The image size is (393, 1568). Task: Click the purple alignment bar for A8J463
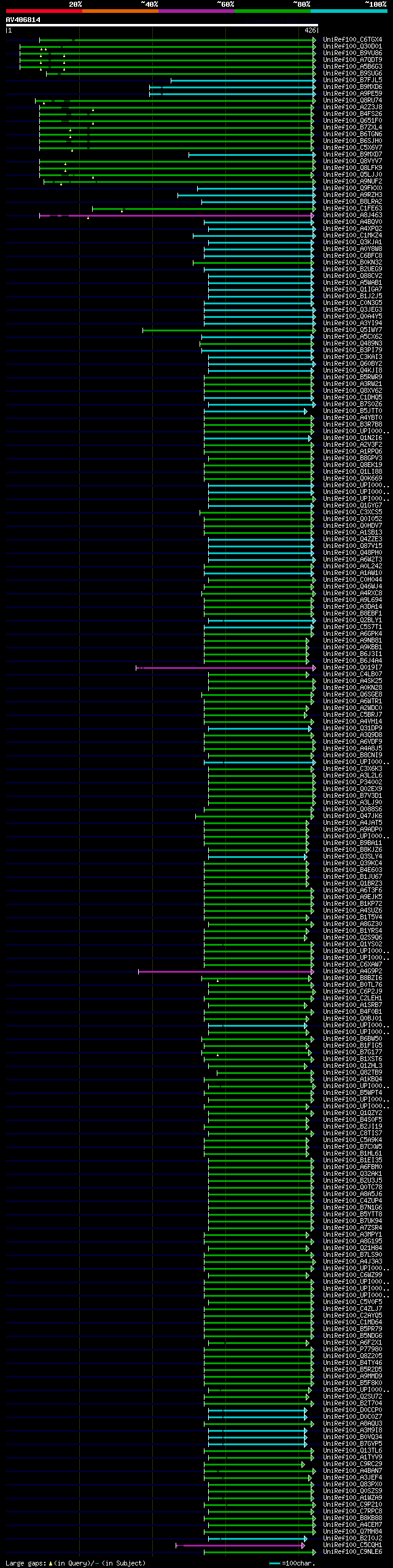click(x=177, y=215)
